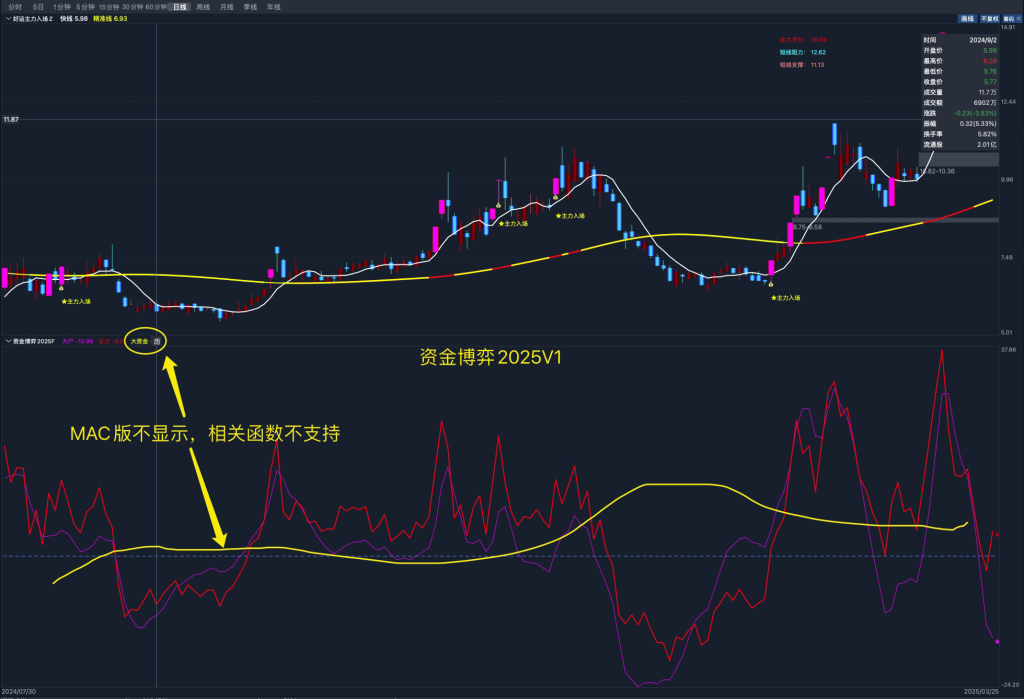Click the 14.91 price axis label
The image size is (1024, 699).
coord(1008,27)
